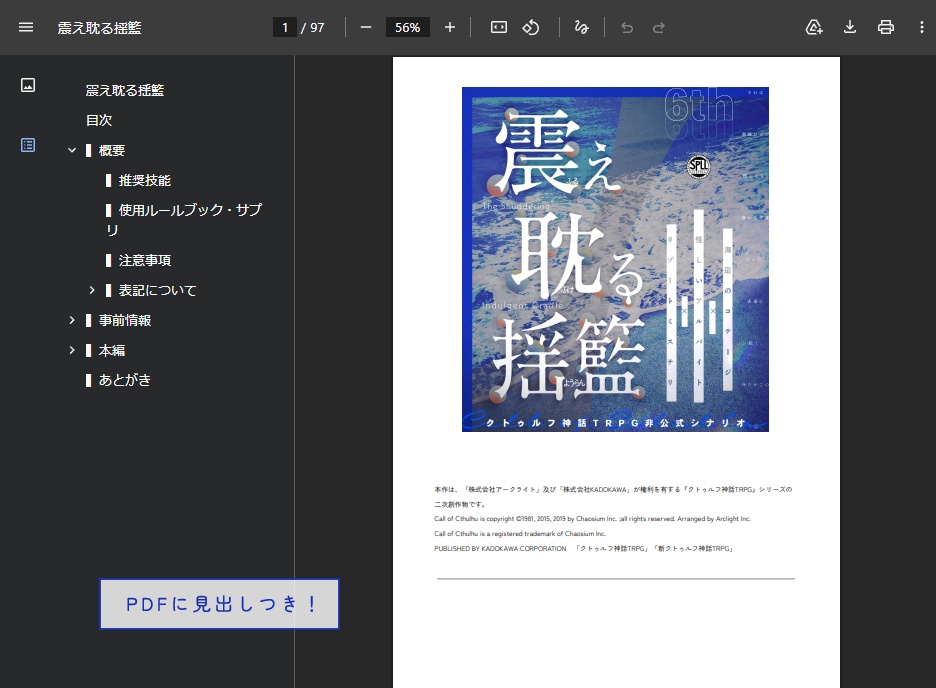The width and height of the screenshot is (936, 688).
Task: Toggle the sidebar with the hamburger menu icon
Action: click(26, 27)
